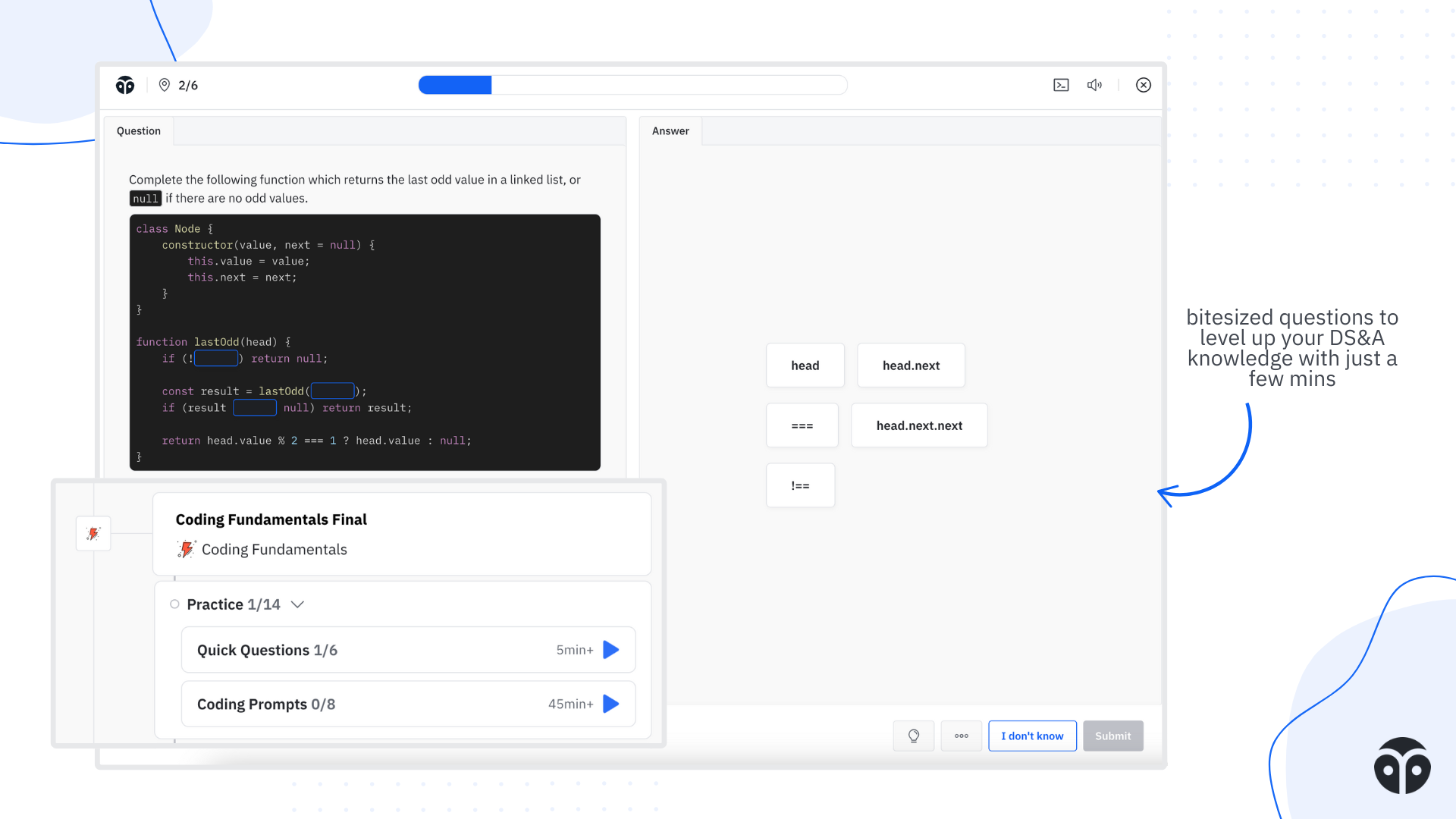This screenshot has height=819, width=1456.
Task: Switch to the Question tab
Action: click(x=139, y=131)
